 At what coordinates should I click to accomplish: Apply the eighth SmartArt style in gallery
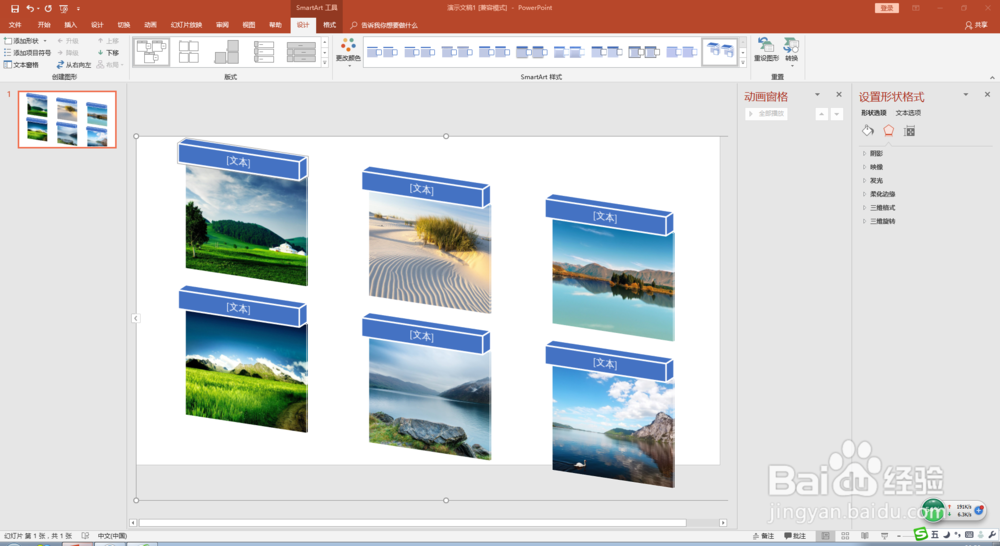644,52
